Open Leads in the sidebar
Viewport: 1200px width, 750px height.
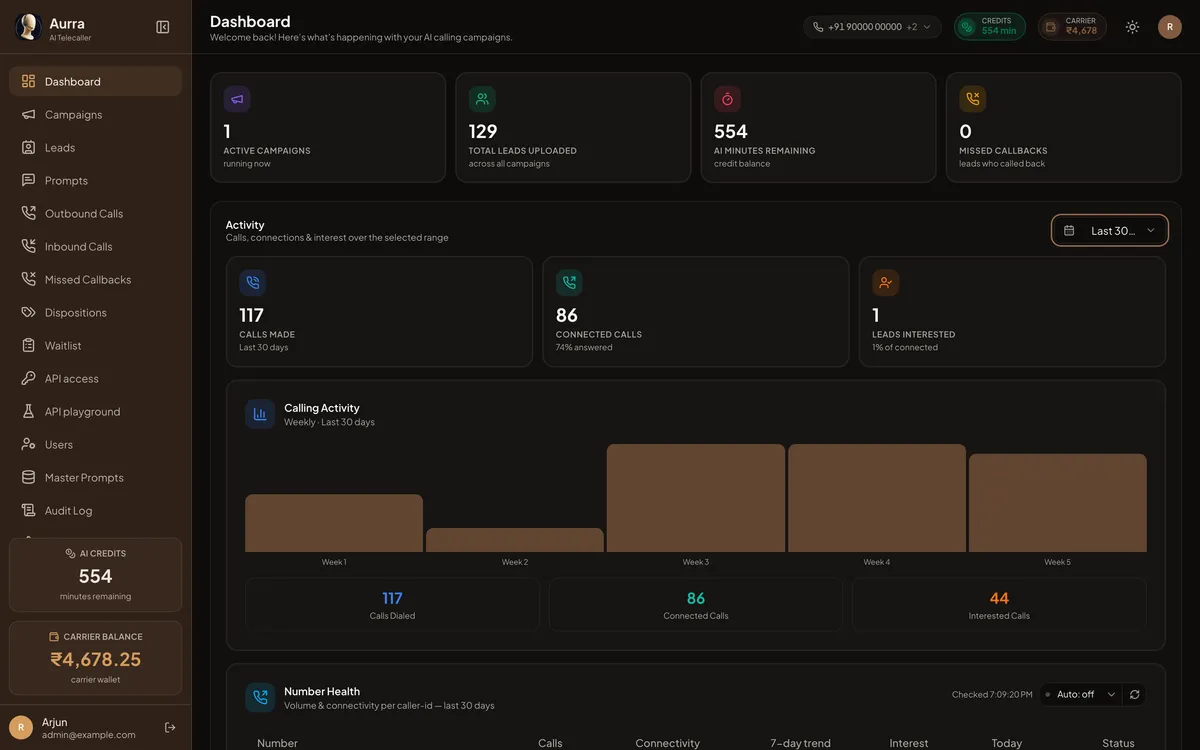tap(95, 147)
